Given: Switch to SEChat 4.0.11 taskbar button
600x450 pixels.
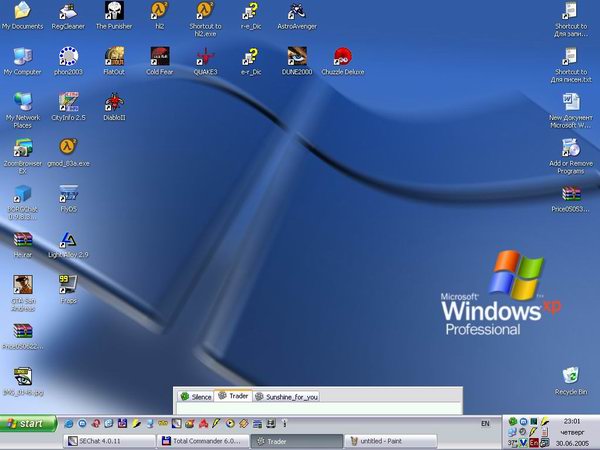Looking at the screenshot, I should point(110,441).
